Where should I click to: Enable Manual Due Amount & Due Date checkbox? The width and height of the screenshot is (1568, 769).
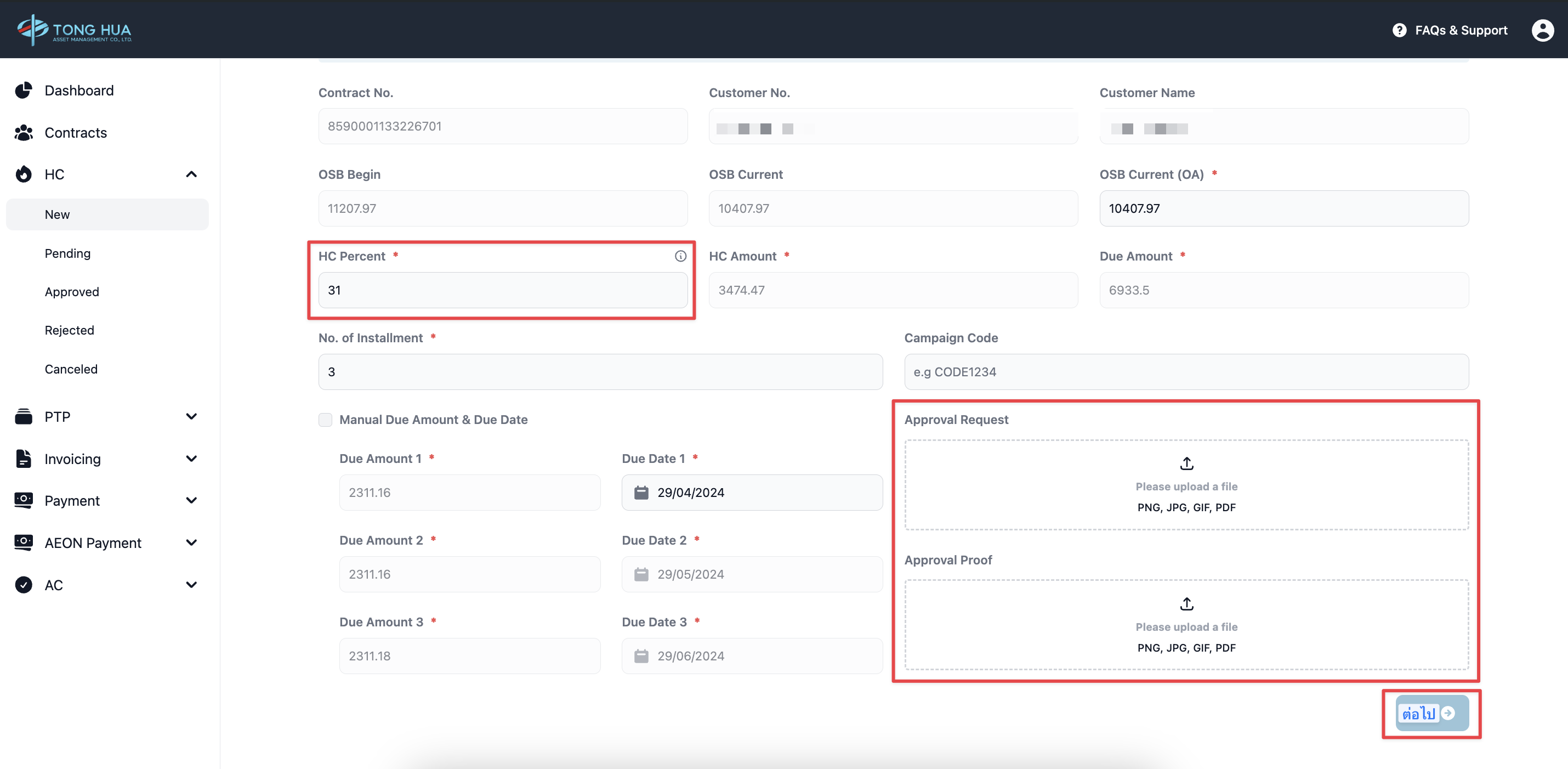[325, 420]
